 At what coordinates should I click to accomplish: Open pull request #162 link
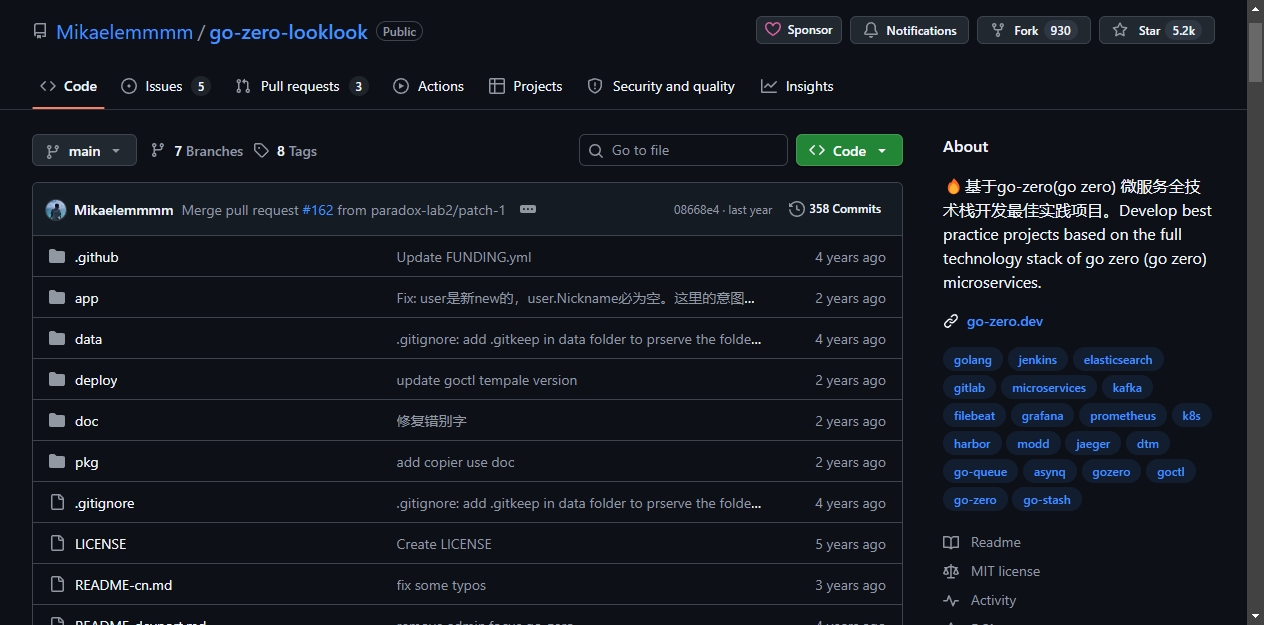pyautogui.click(x=318, y=210)
